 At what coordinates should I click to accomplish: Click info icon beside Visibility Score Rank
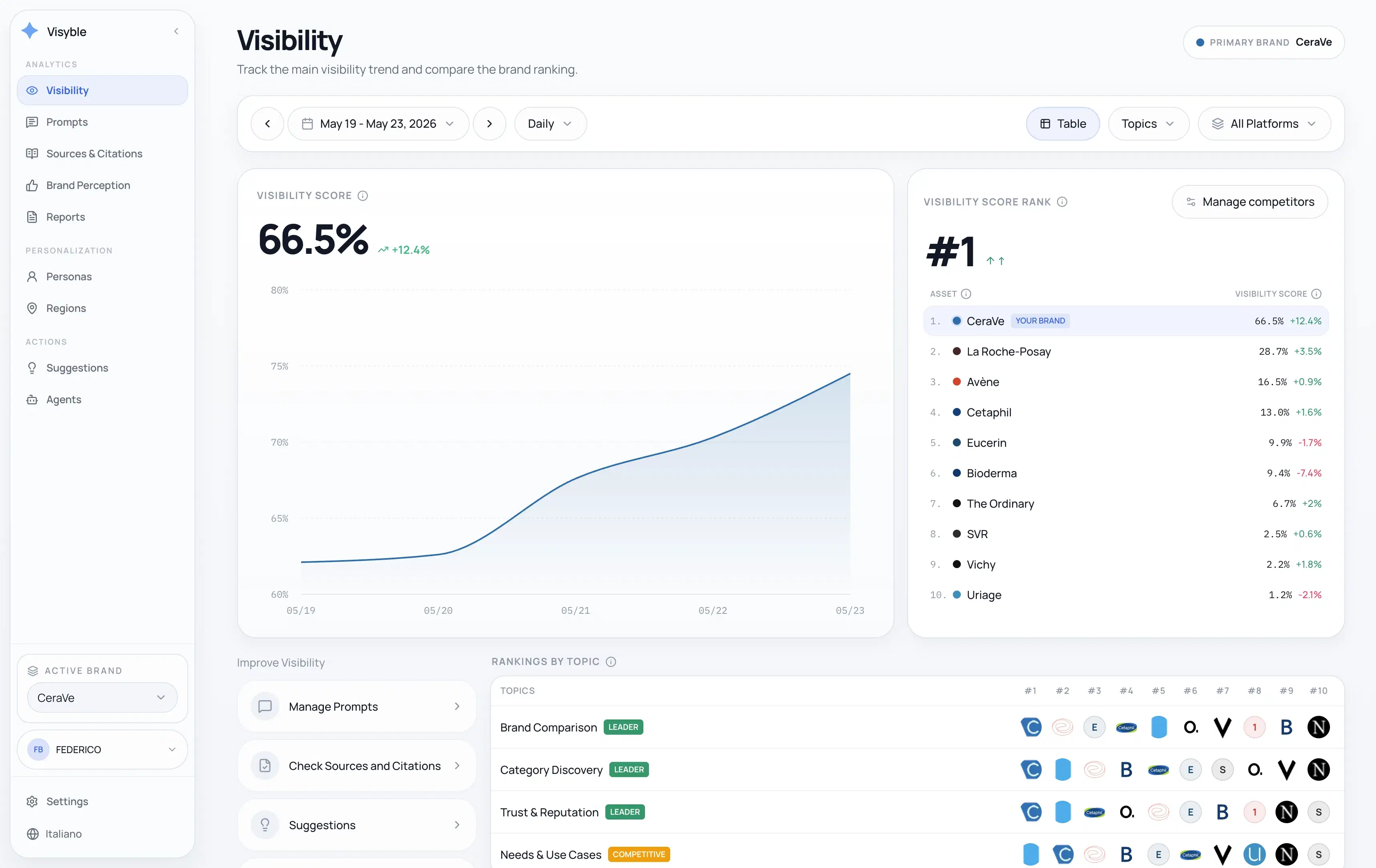pos(1062,202)
